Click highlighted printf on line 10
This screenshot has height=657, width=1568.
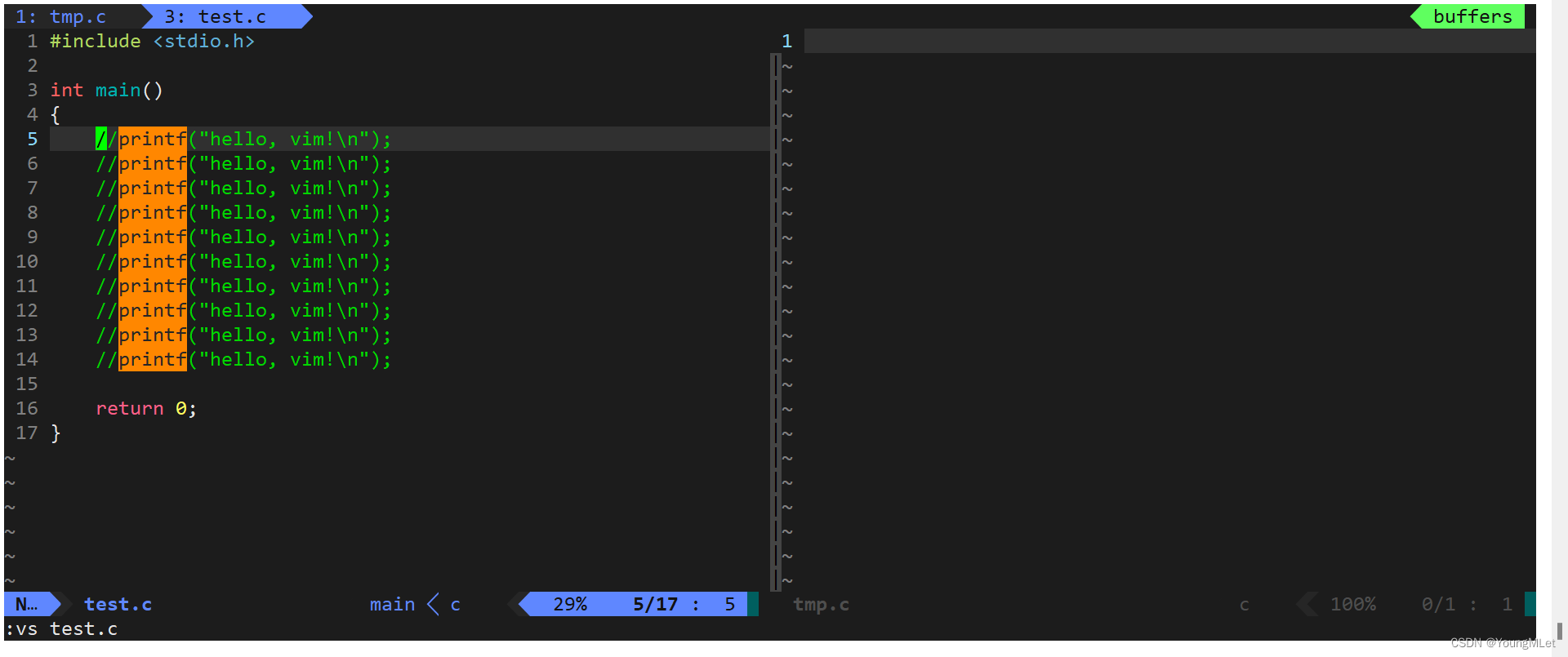tap(153, 261)
